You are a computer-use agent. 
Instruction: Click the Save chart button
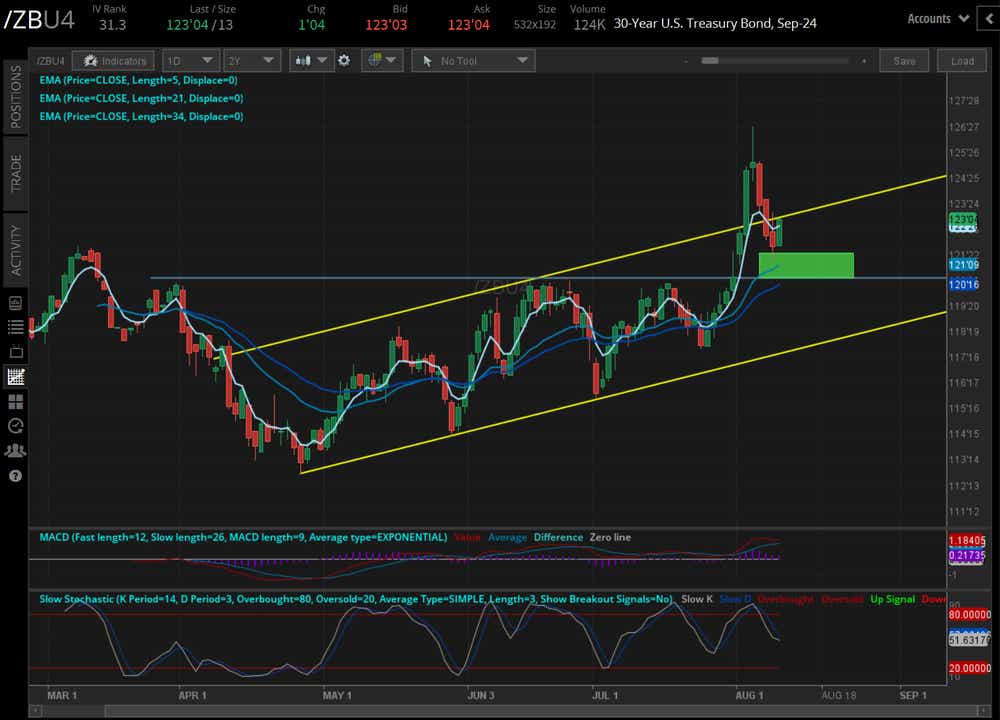point(904,61)
